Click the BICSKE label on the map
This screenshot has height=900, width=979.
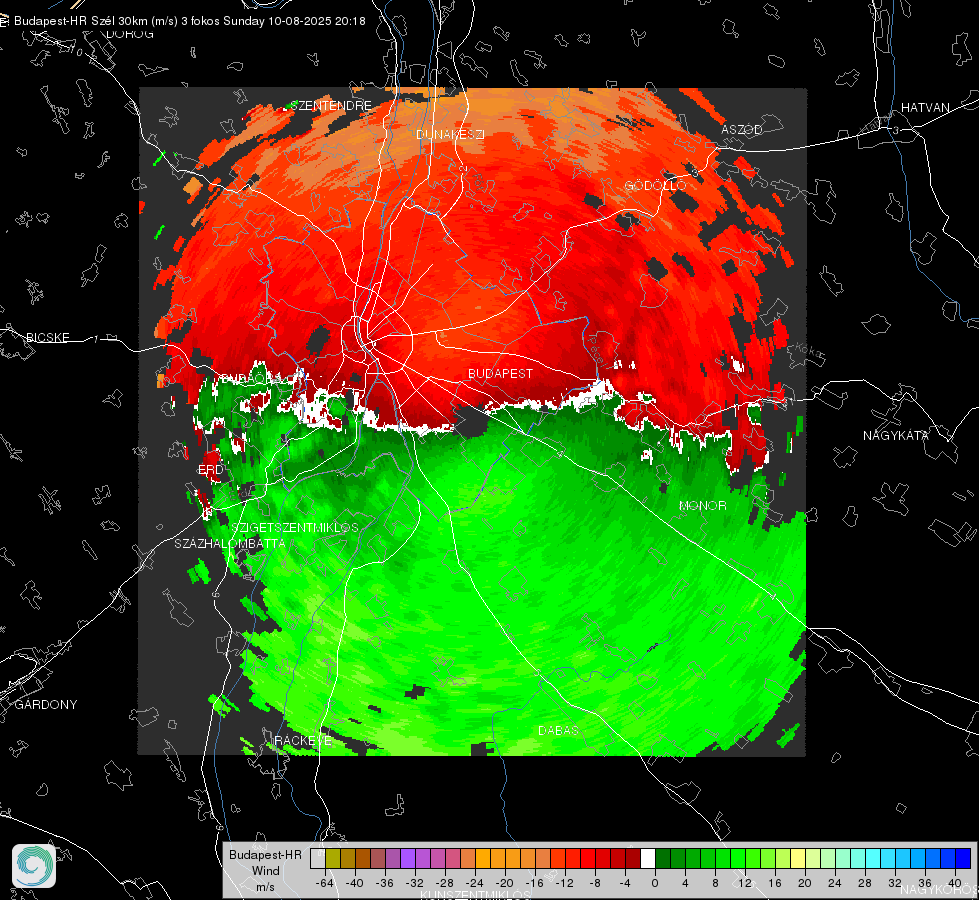47,337
